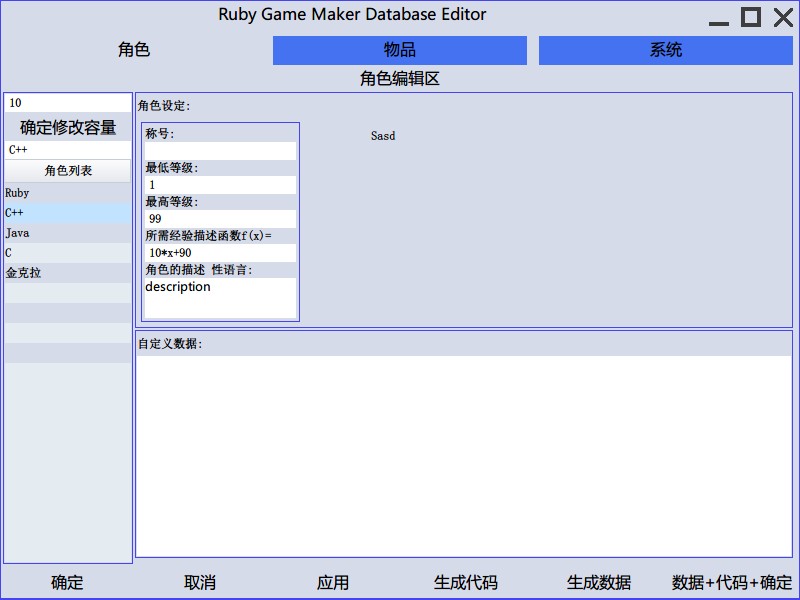Click 生成代码 to generate code

click(466, 582)
